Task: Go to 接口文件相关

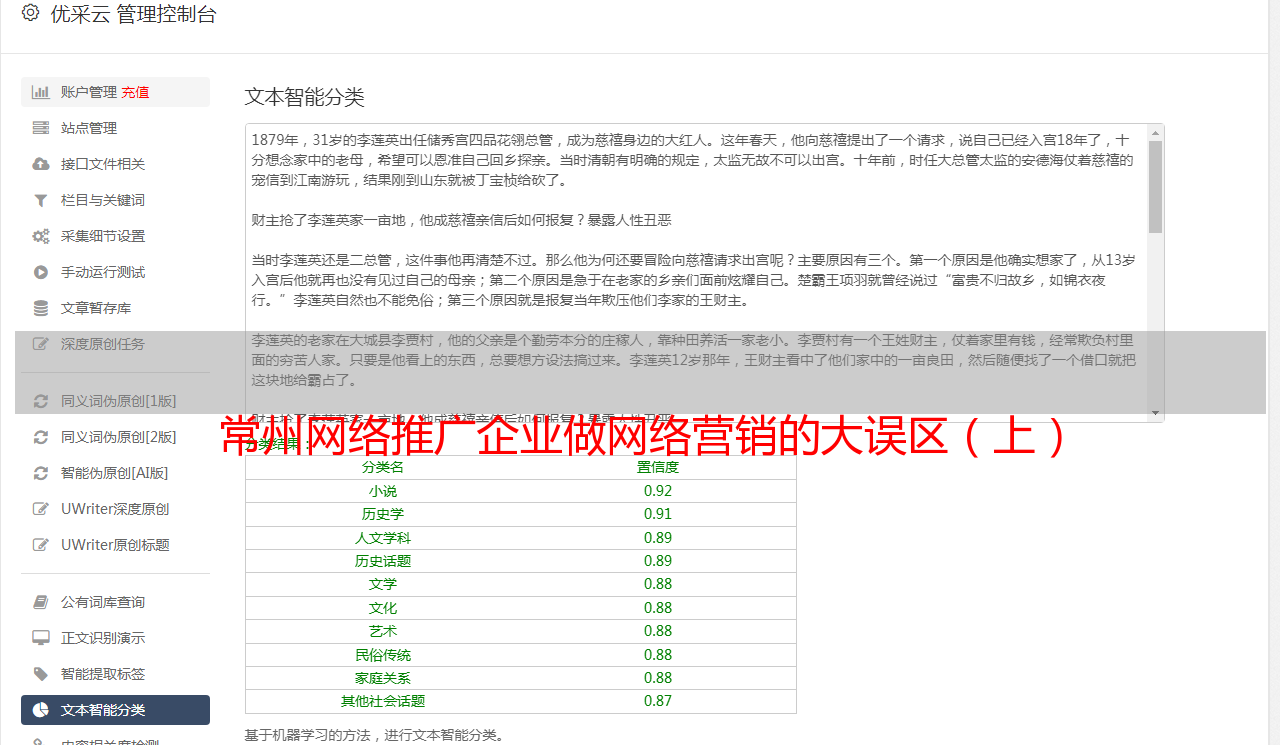Action: click(x=115, y=164)
